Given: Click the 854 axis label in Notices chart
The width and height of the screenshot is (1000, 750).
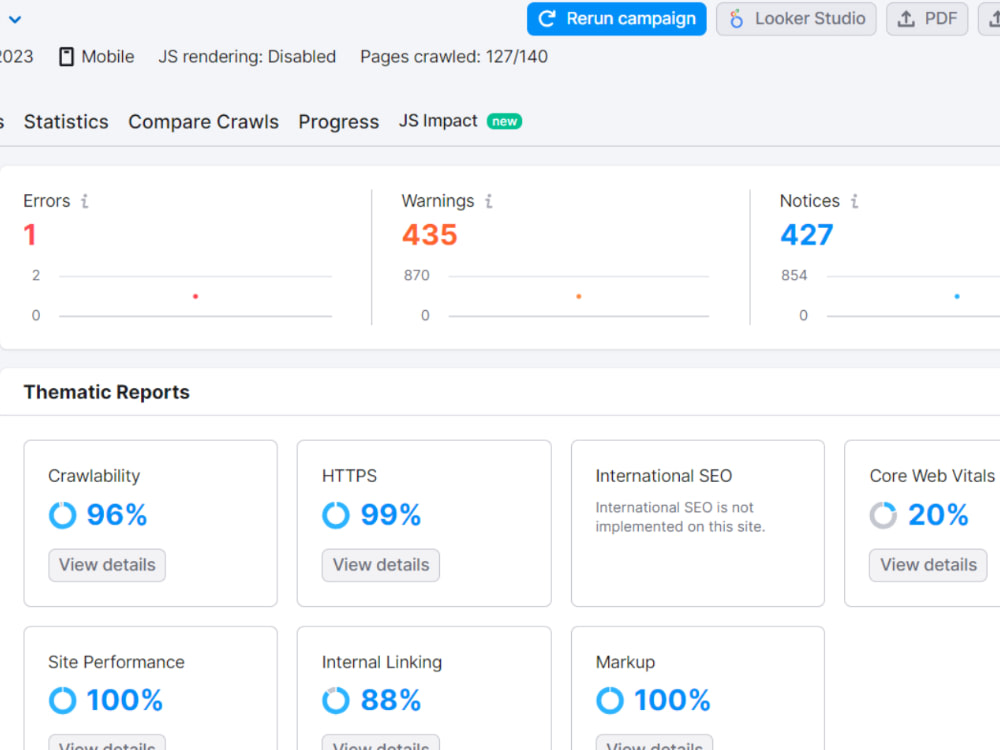Looking at the screenshot, I should [x=794, y=276].
